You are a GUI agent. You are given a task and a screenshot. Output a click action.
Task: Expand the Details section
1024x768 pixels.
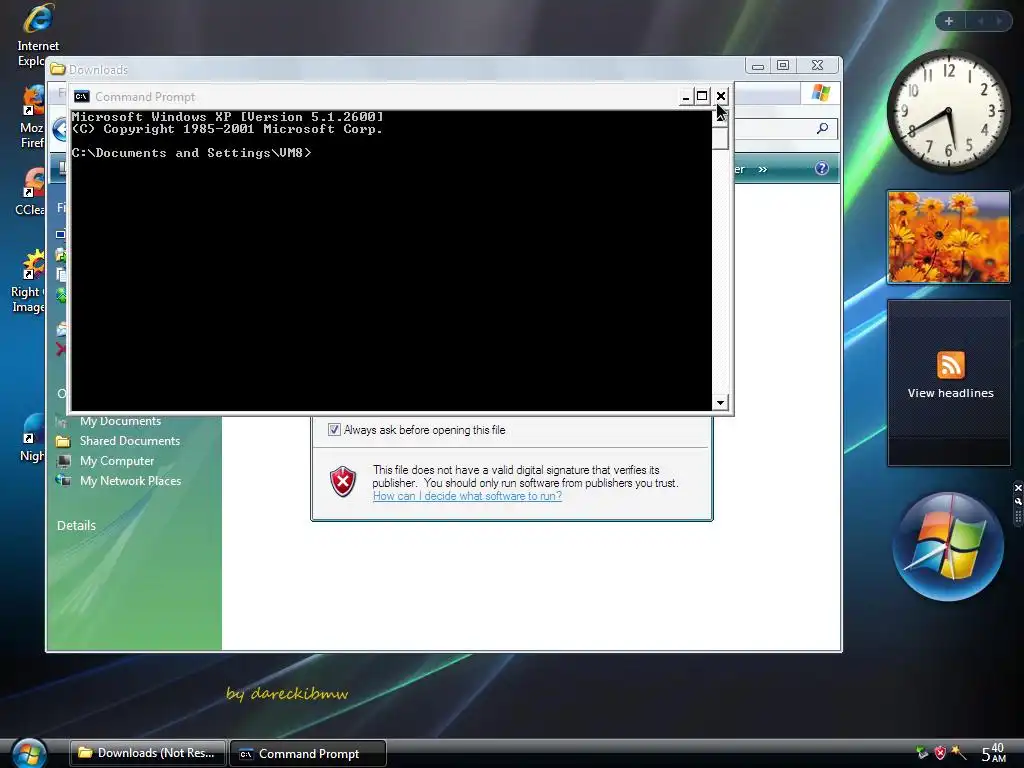76,526
